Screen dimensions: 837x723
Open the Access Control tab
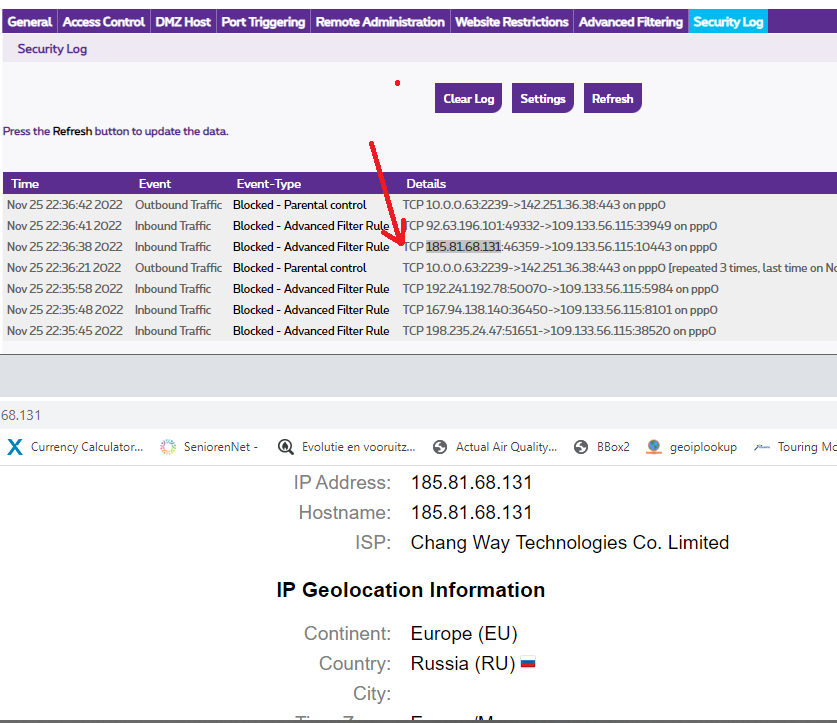103,22
